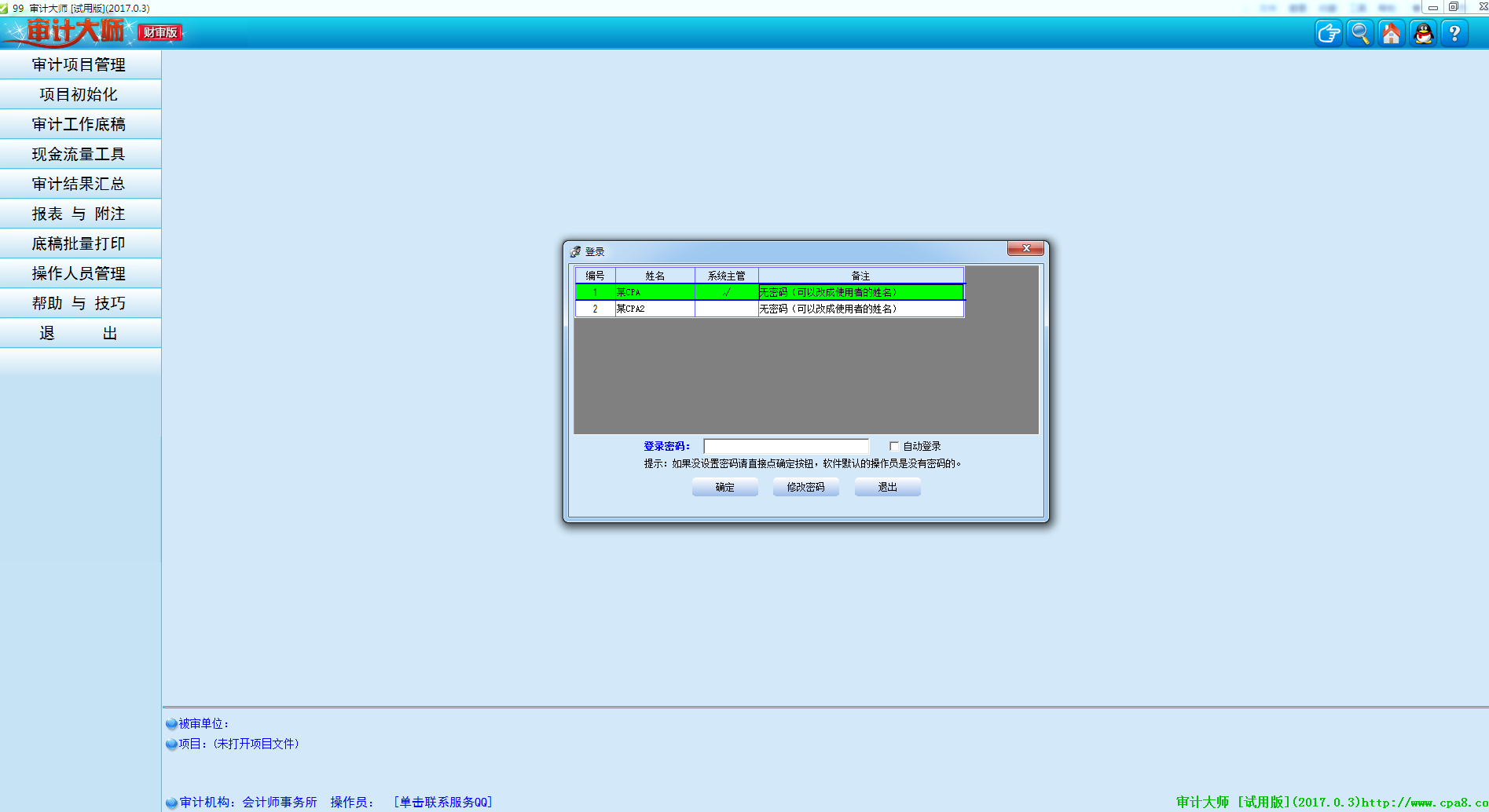This screenshot has height=812, width=1489.
Task: Click the 财审版 edition badge
Action: point(160,33)
